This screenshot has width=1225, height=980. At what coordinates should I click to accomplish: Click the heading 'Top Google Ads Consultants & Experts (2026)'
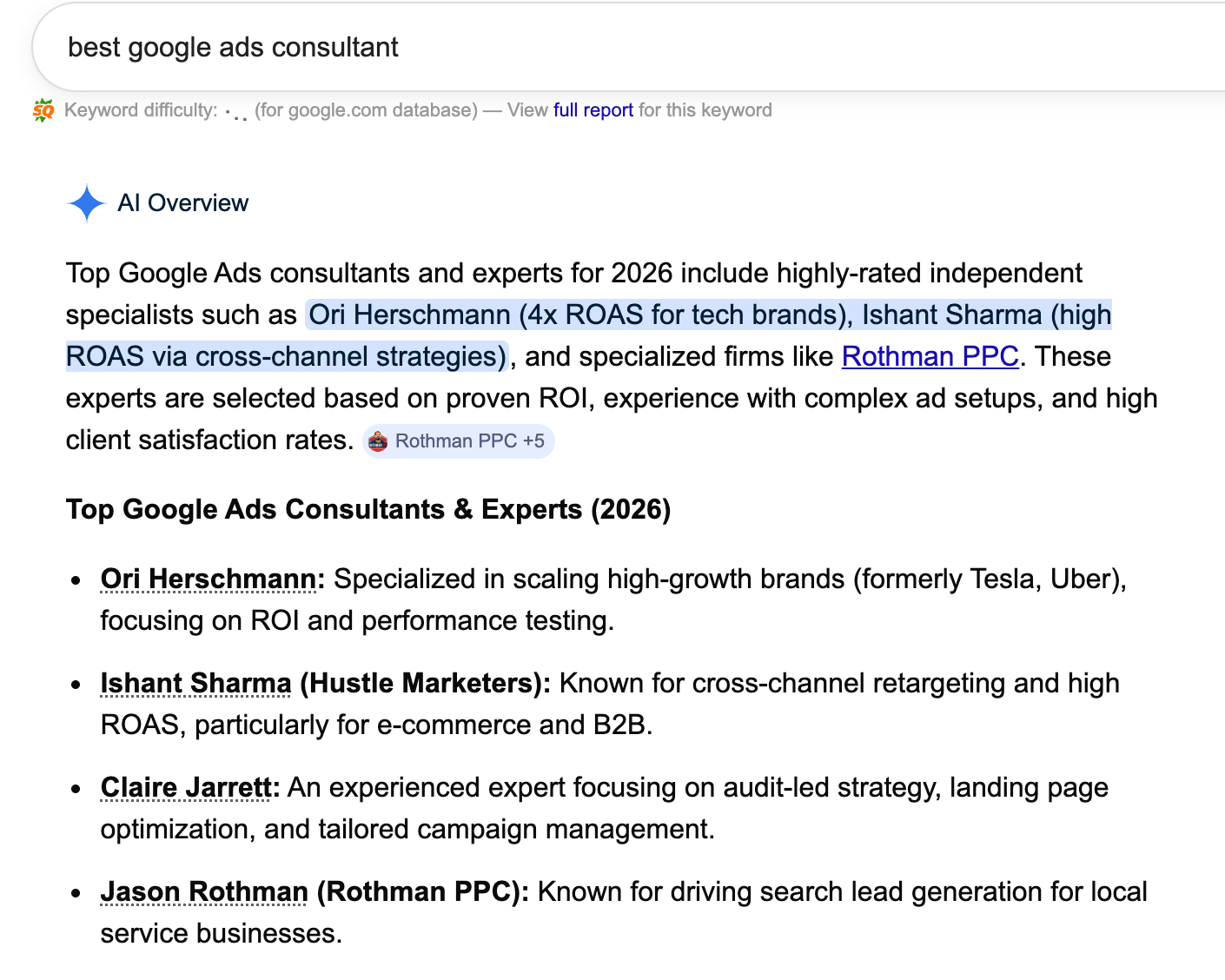(x=368, y=509)
